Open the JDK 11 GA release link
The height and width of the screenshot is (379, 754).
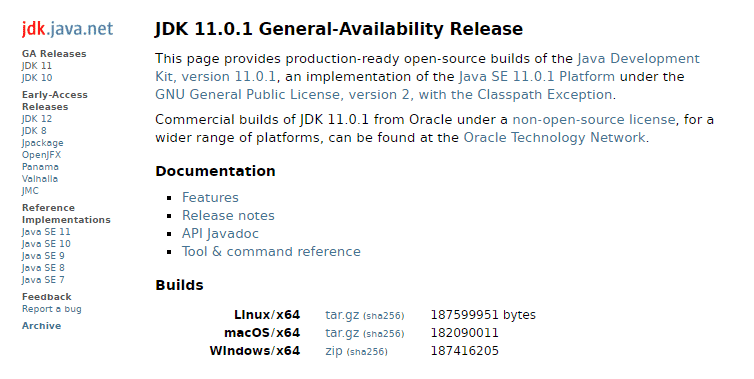click(x=37, y=66)
